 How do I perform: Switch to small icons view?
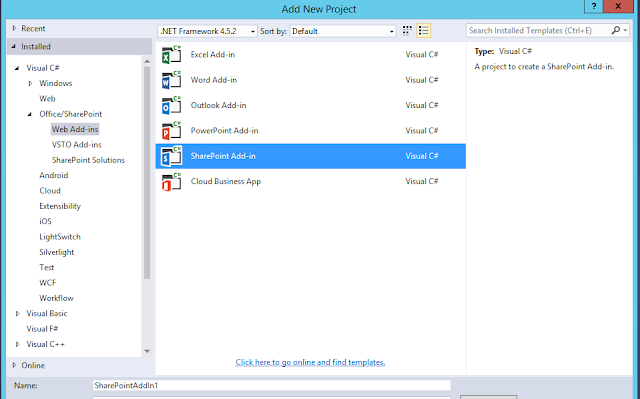407,31
